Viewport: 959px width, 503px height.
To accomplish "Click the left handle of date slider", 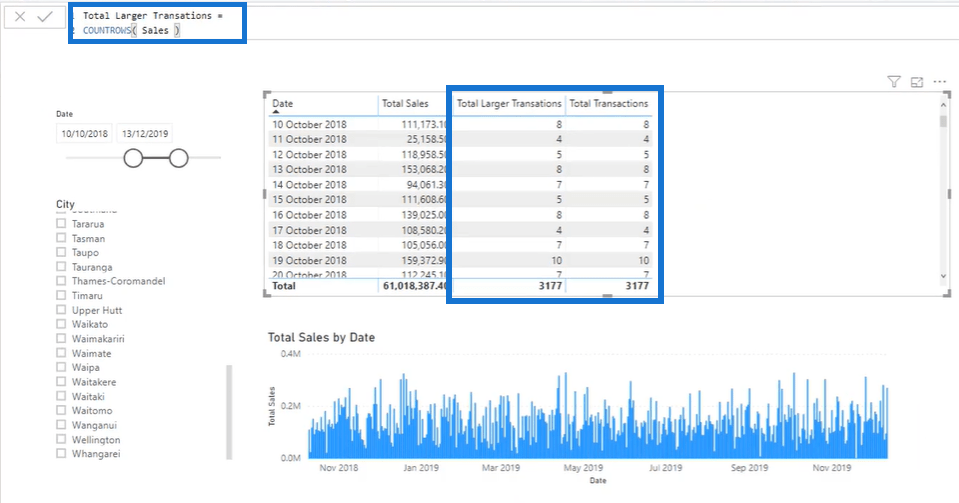I will click(133, 158).
